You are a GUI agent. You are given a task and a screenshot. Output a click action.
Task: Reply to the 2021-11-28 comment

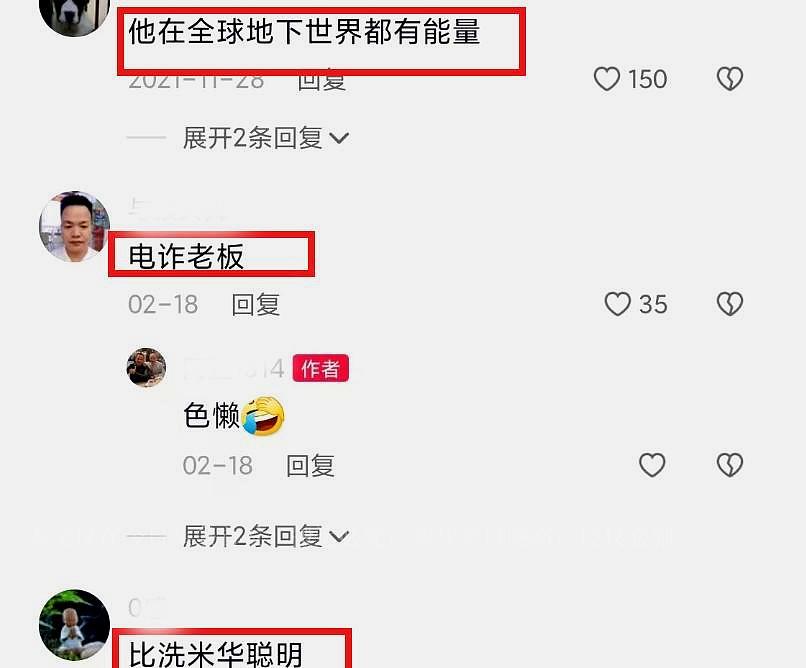pyautogui.click(x=321, y=82)
